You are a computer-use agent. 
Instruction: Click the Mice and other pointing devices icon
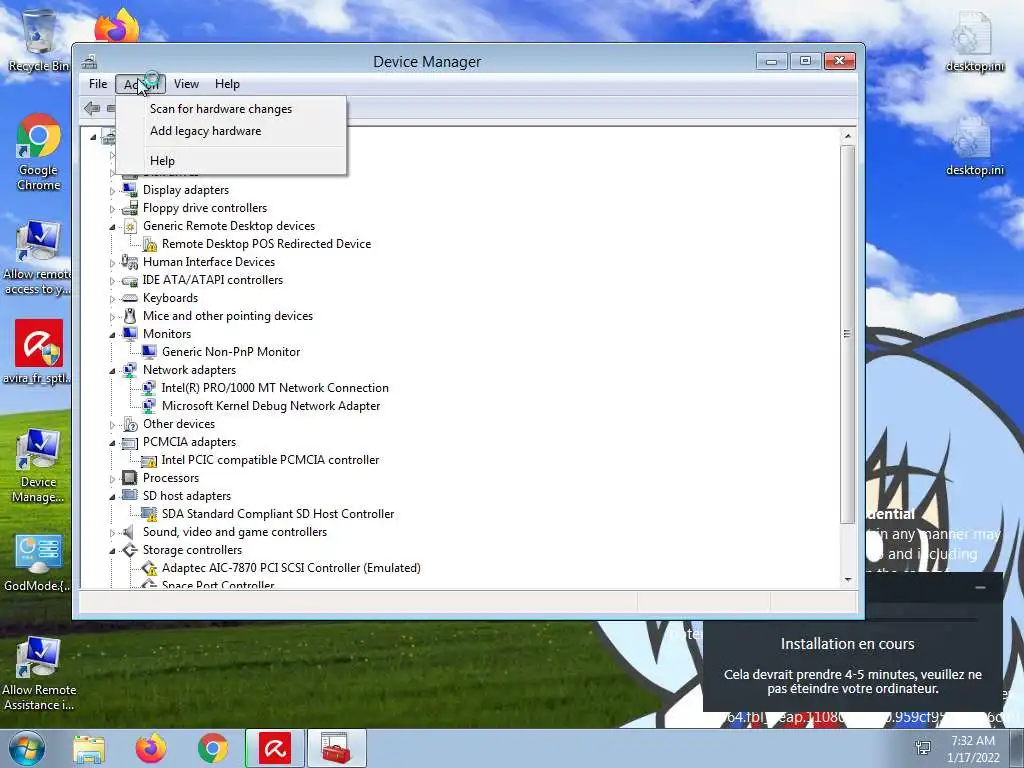click(130, 316)
